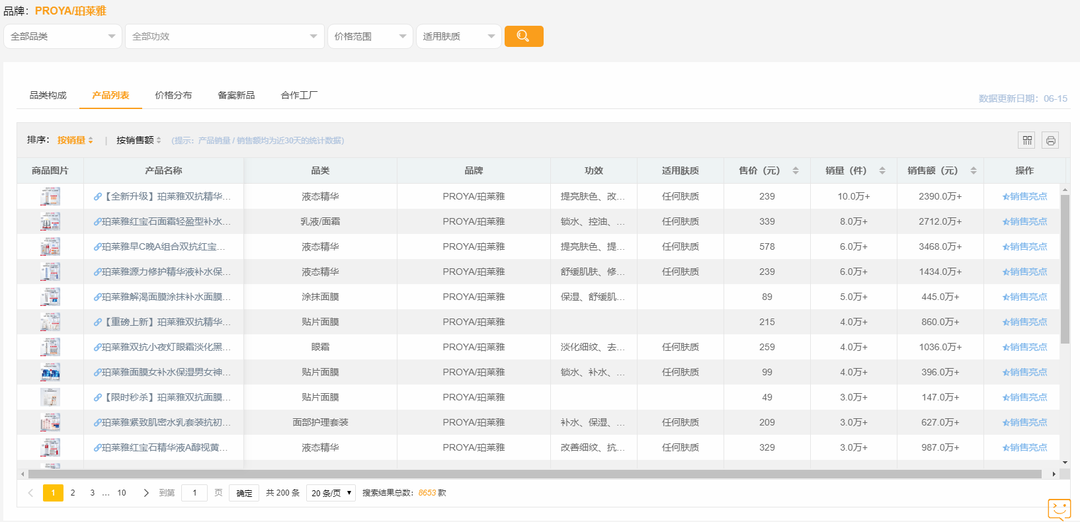Open the 适用肤质 dropdown
This screenshot has height=522, width=1080.
pos(459,36)
